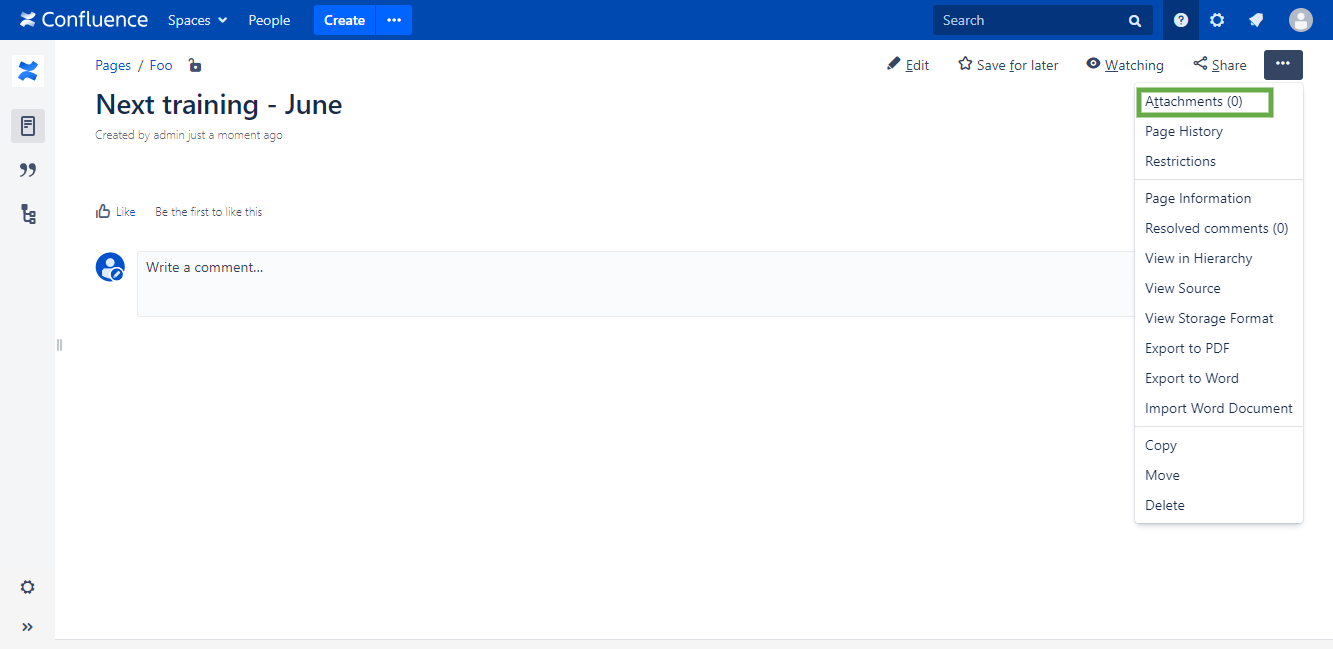Select Page History from the menu
This screenshot has height=649, width=1333.
(x=1183, y=131)
